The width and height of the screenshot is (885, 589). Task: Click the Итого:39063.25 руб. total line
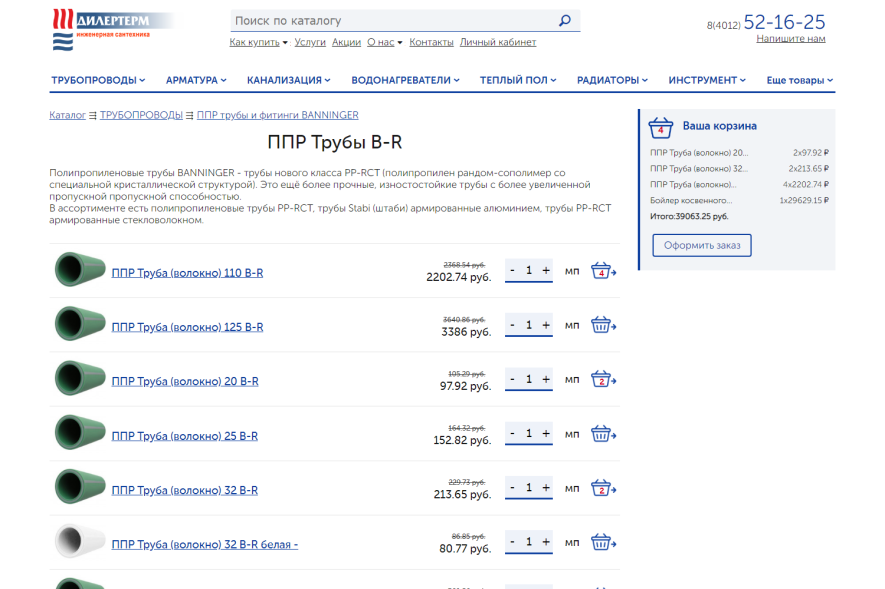[x=689, y=217]
